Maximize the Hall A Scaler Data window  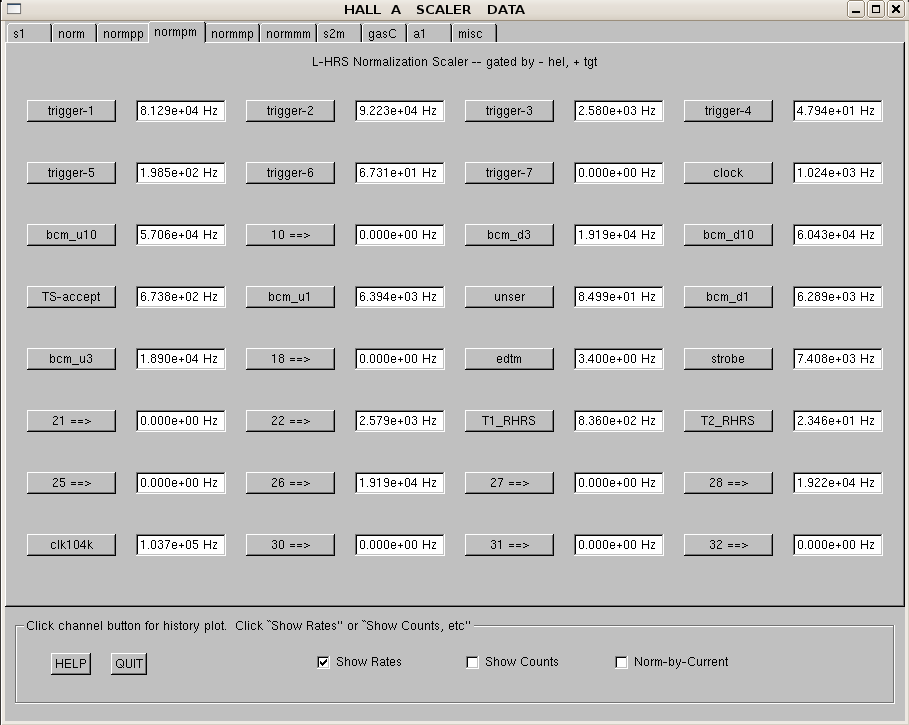tap(876, 9)
